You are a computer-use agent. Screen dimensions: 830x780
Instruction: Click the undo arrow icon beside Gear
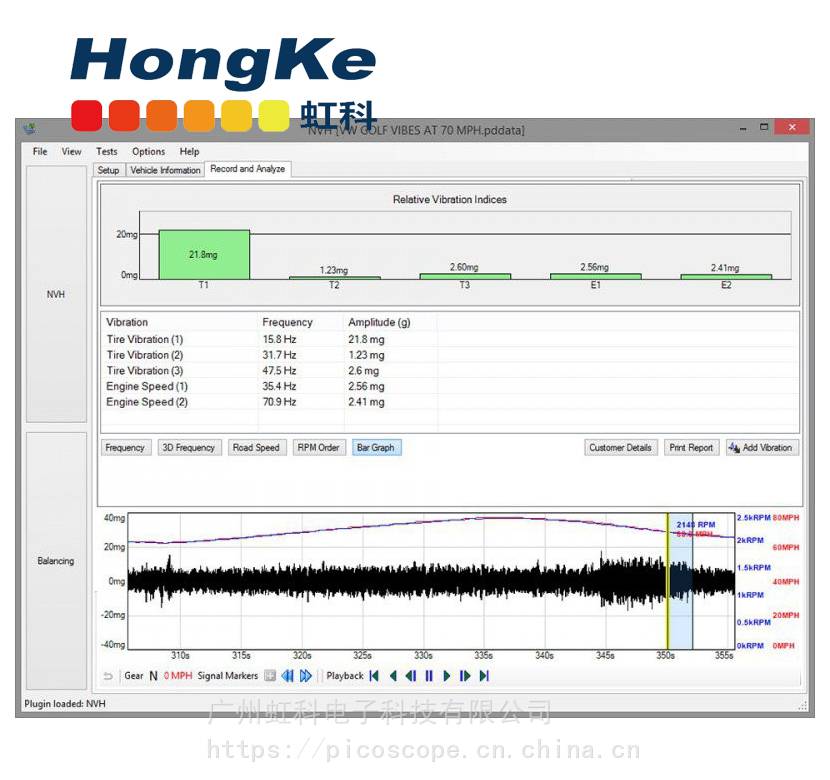[108, 676]
